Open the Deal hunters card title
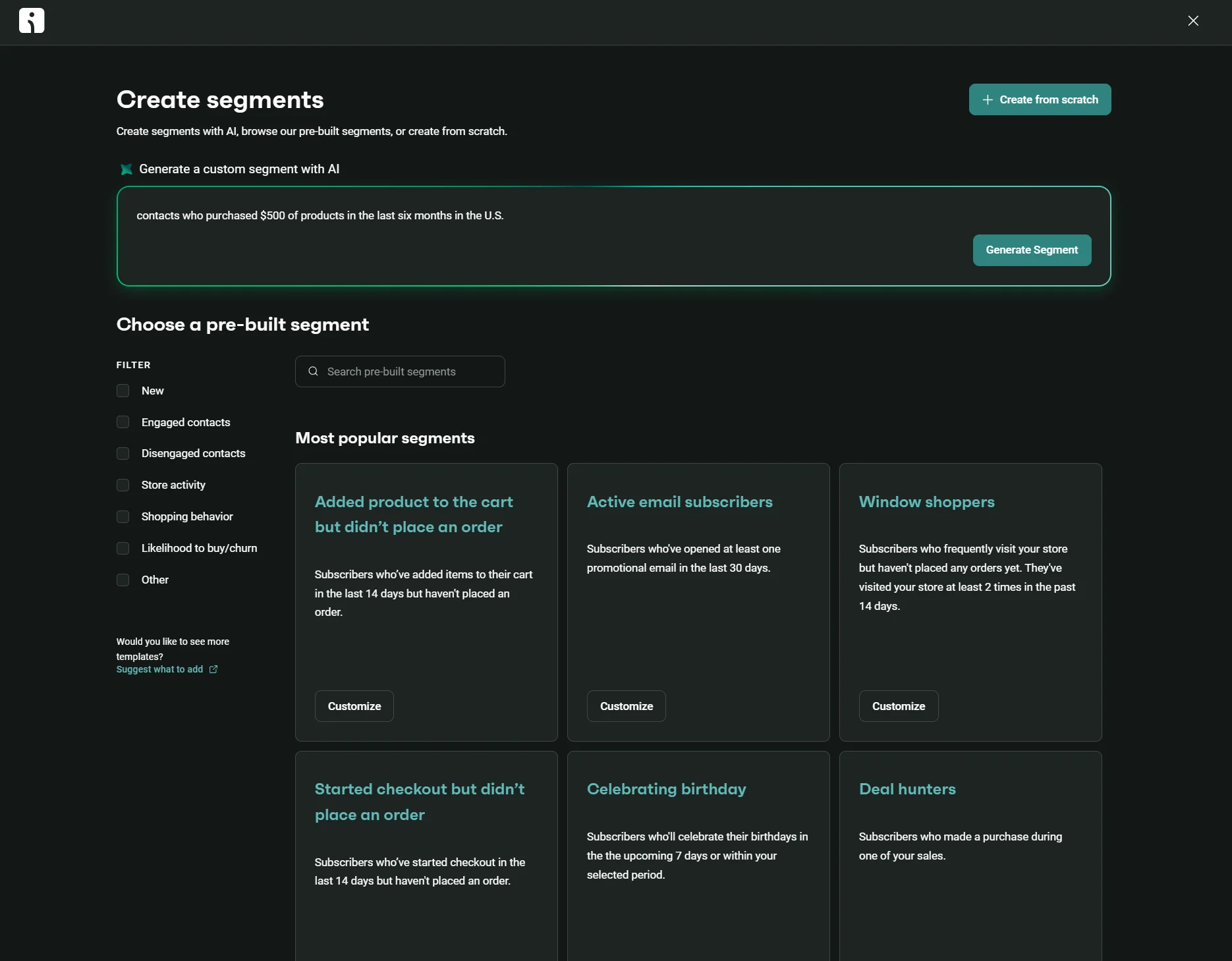This screenshot has width=1232, height=961. (x=907, y=789)
